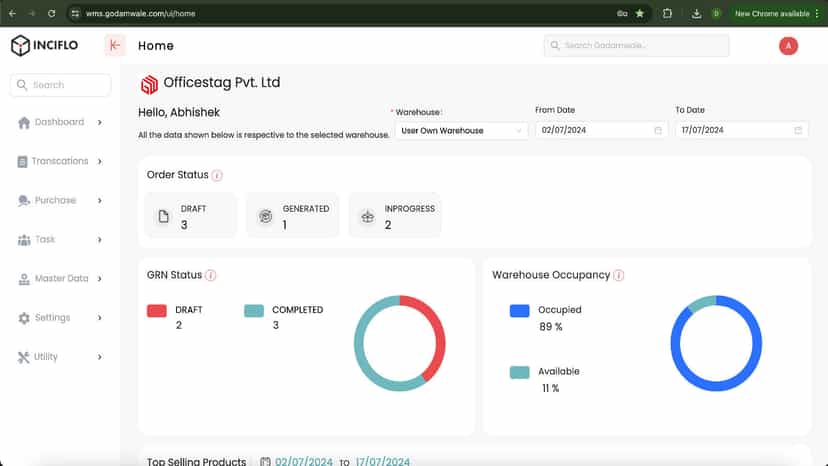Click the search magnifier in Godamwale search
This screenshot has width=828, height=466.
pyautogui.click(x=555, y=45)
